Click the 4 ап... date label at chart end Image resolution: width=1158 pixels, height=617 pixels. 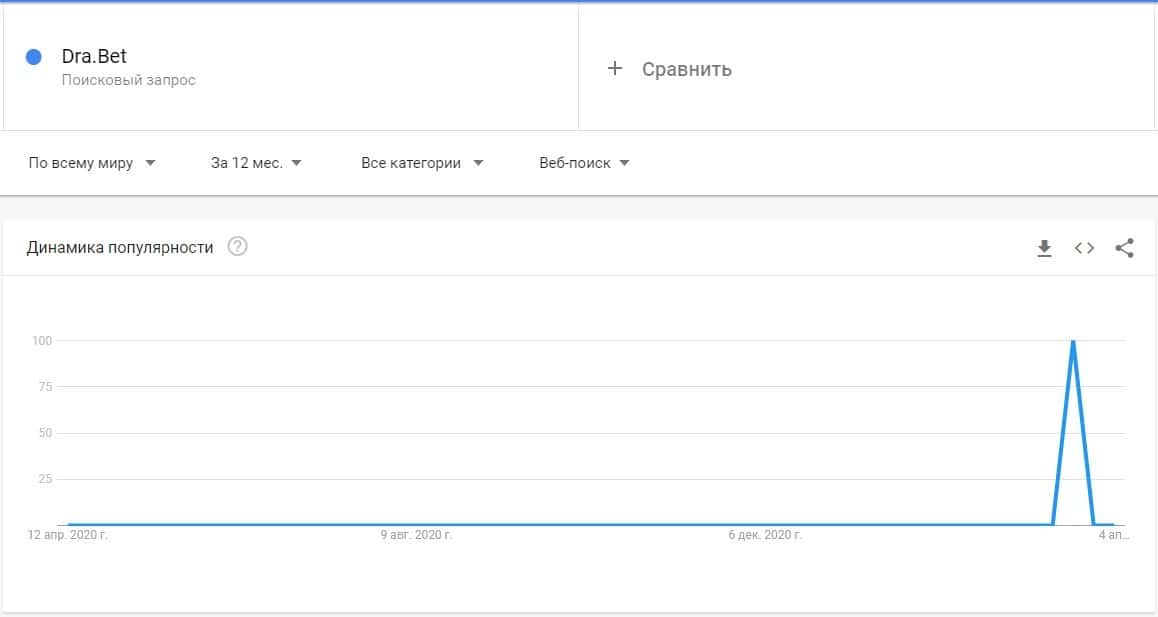coord(1113,536)
